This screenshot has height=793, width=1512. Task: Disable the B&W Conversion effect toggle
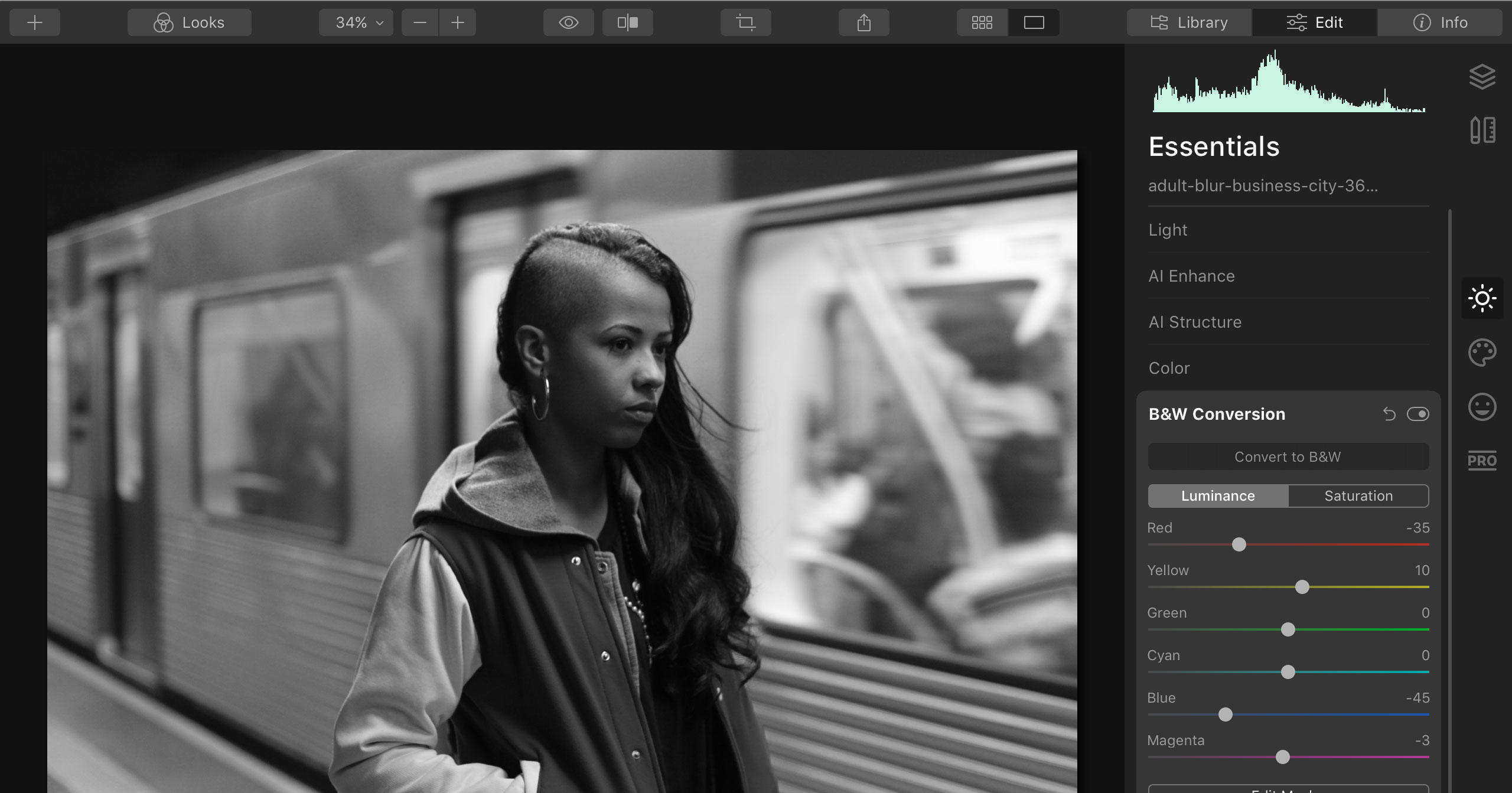tap(1419, 414)
